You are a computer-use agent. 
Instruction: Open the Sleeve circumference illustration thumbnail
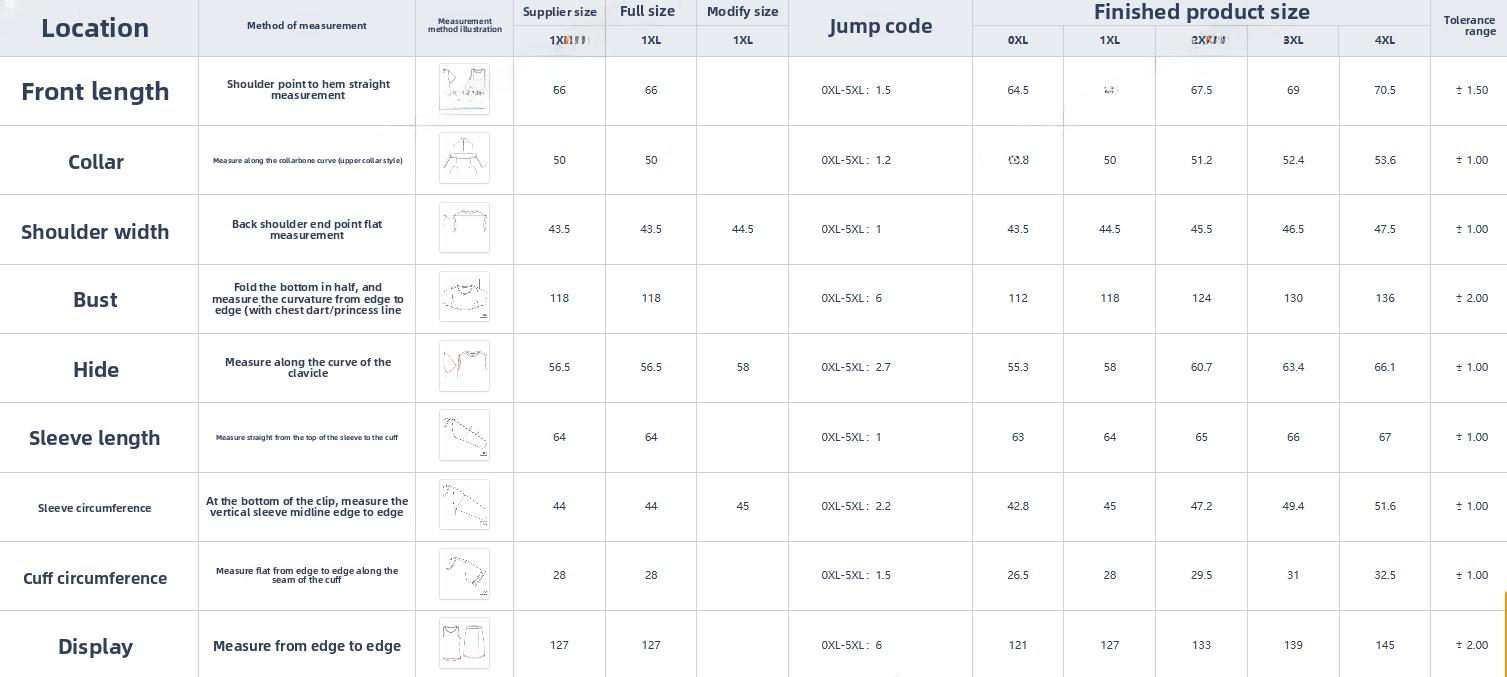click(464, 505)
